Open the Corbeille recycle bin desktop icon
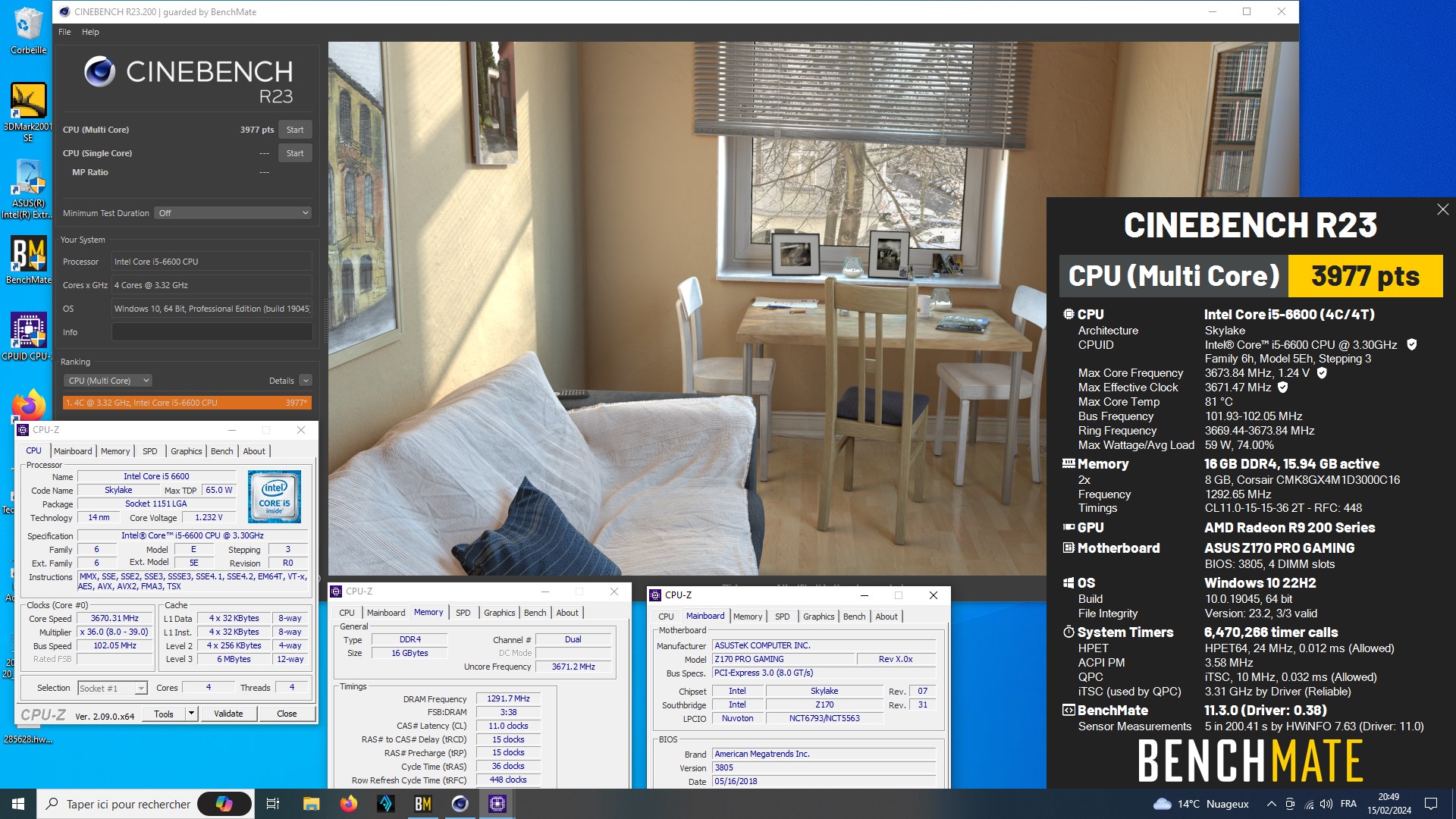This screenshot has width=1456, height=819. tap(28, 30)
